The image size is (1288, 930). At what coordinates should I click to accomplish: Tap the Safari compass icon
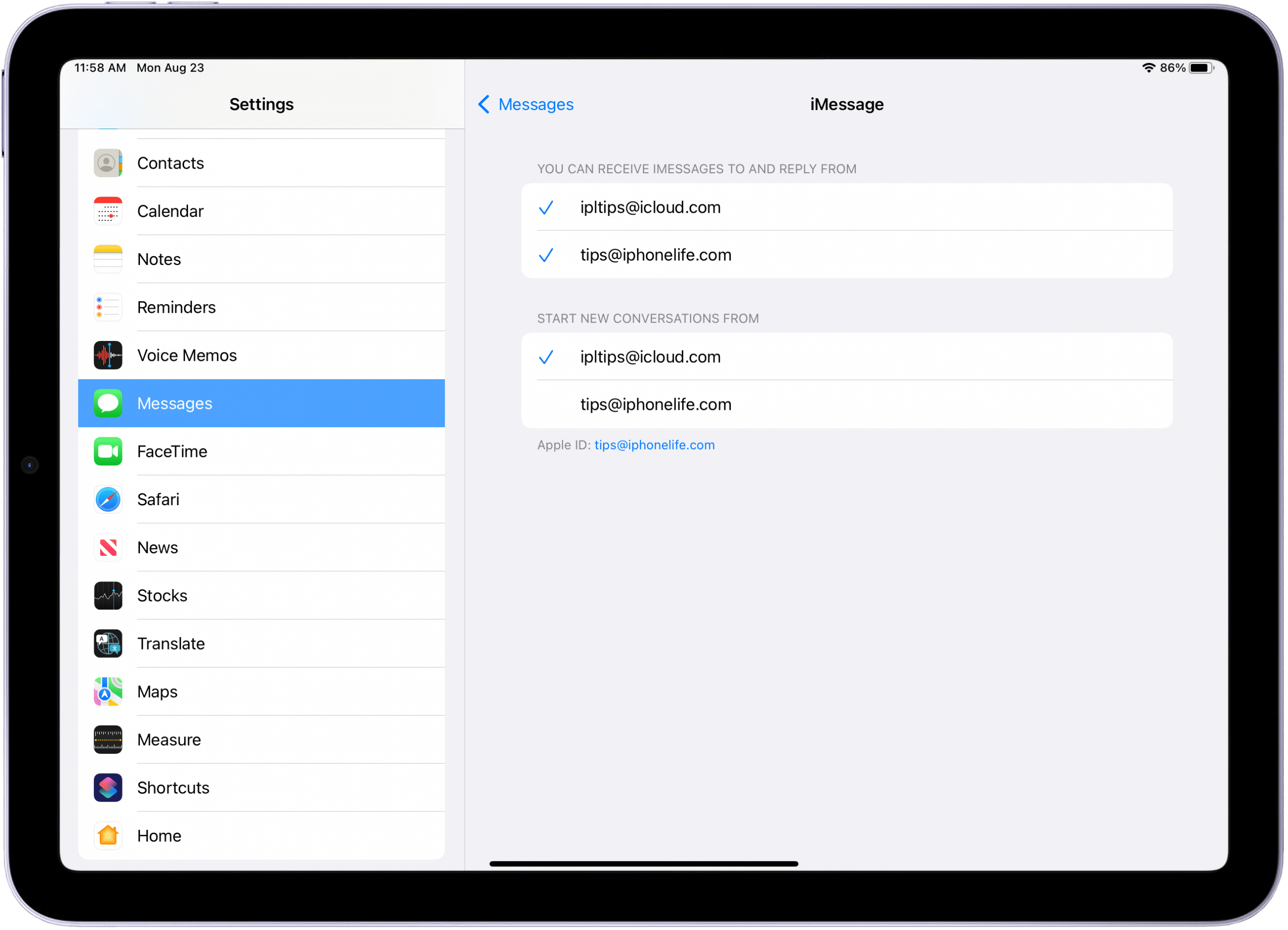pyautogui.click(x=108, y=500)
